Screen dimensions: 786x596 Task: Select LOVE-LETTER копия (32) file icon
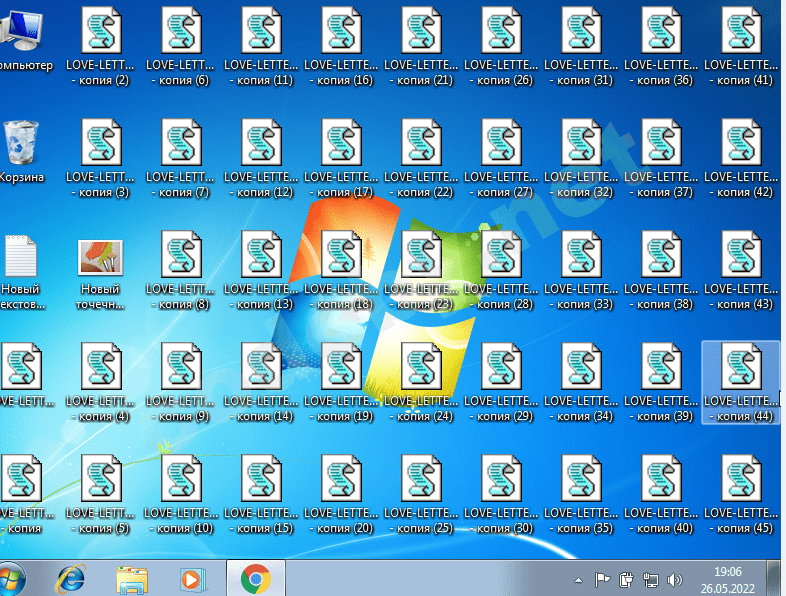(581, 142)
